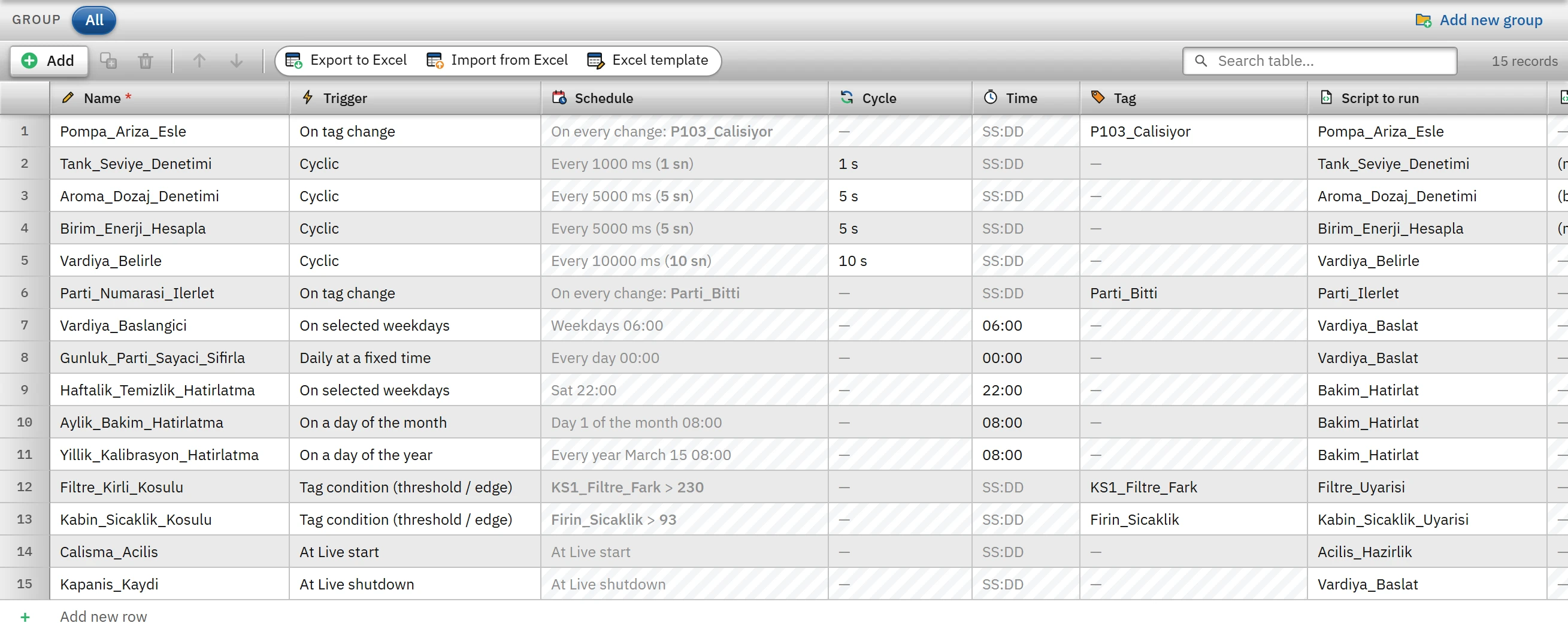Click the 00:00 time cell
The image size is (1568, 623).
(x=1025, y=357)
